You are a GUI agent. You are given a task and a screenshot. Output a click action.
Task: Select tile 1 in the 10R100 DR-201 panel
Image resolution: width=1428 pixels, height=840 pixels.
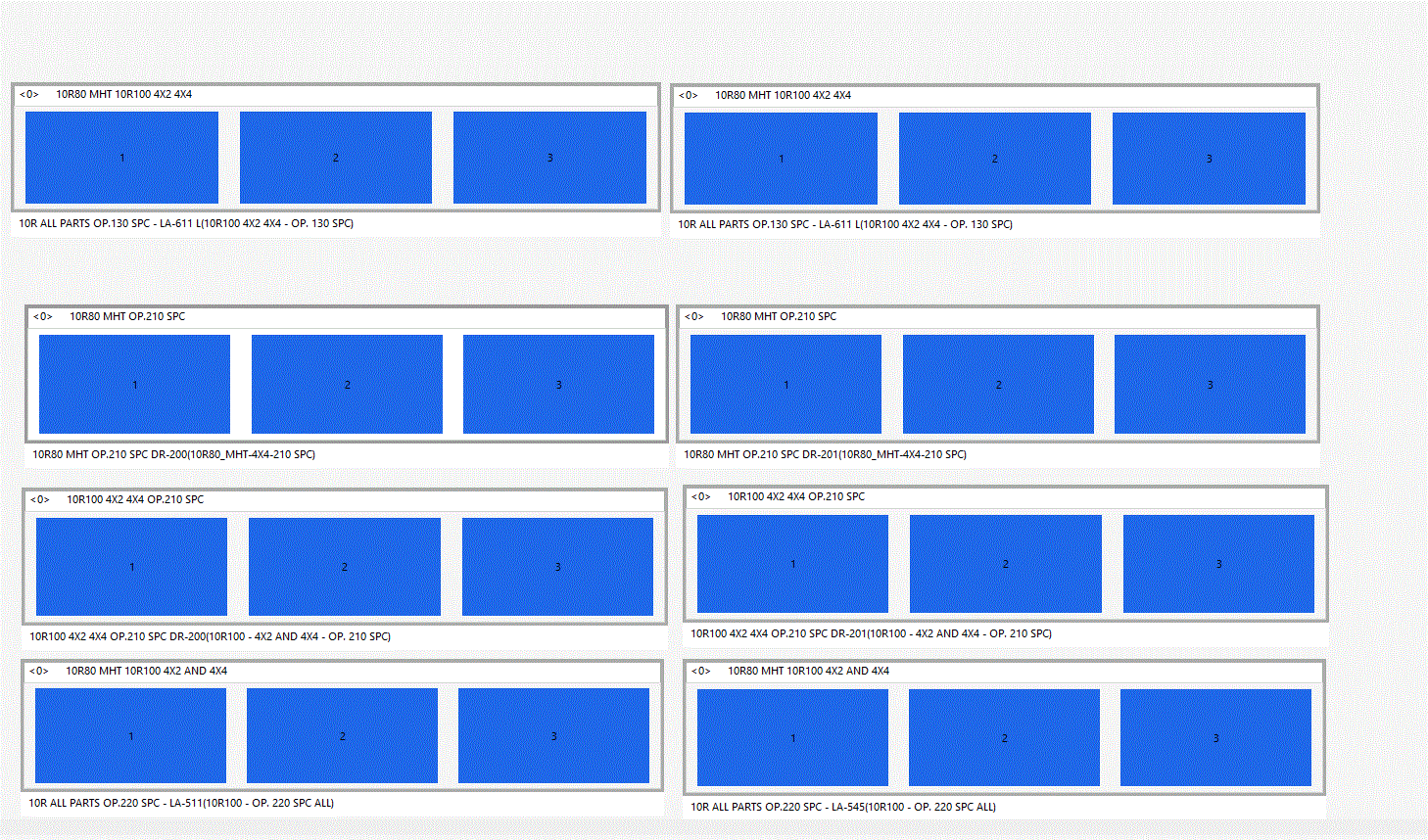(792, 564)
